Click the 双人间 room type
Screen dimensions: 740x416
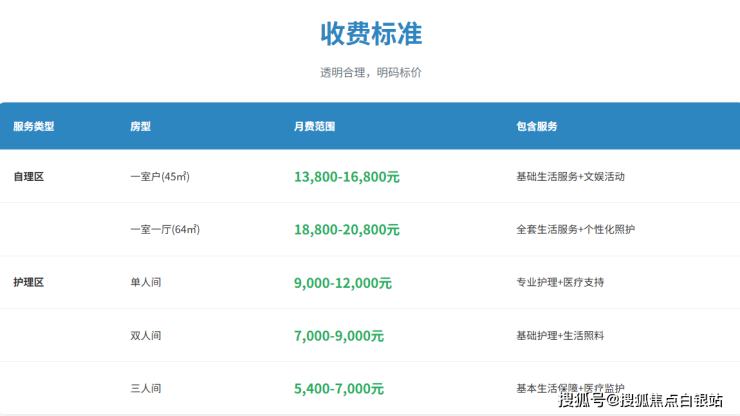pyautogui.click(x=145, y=336)
